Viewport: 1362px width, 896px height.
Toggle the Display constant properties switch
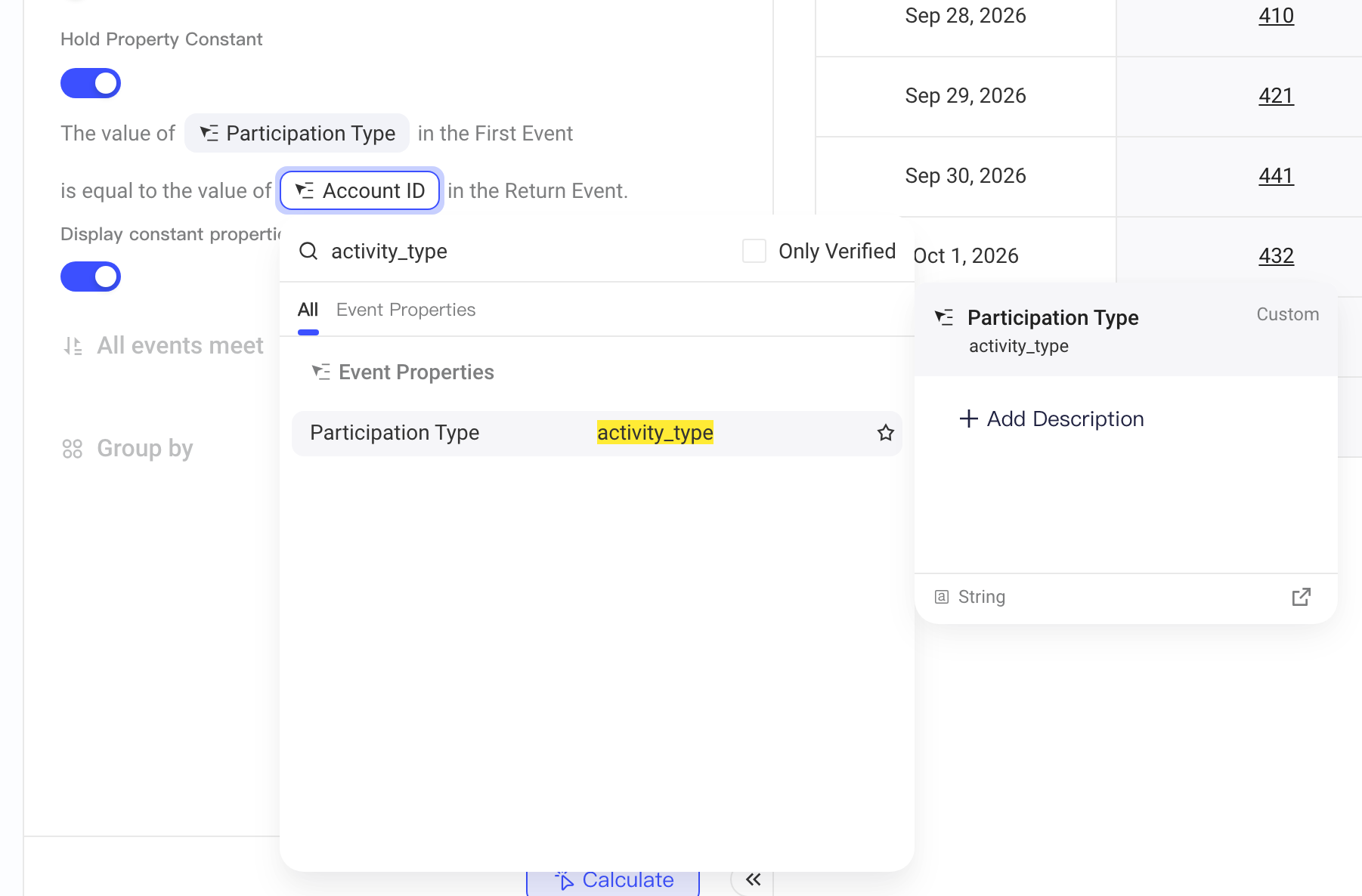click(91, 277)
